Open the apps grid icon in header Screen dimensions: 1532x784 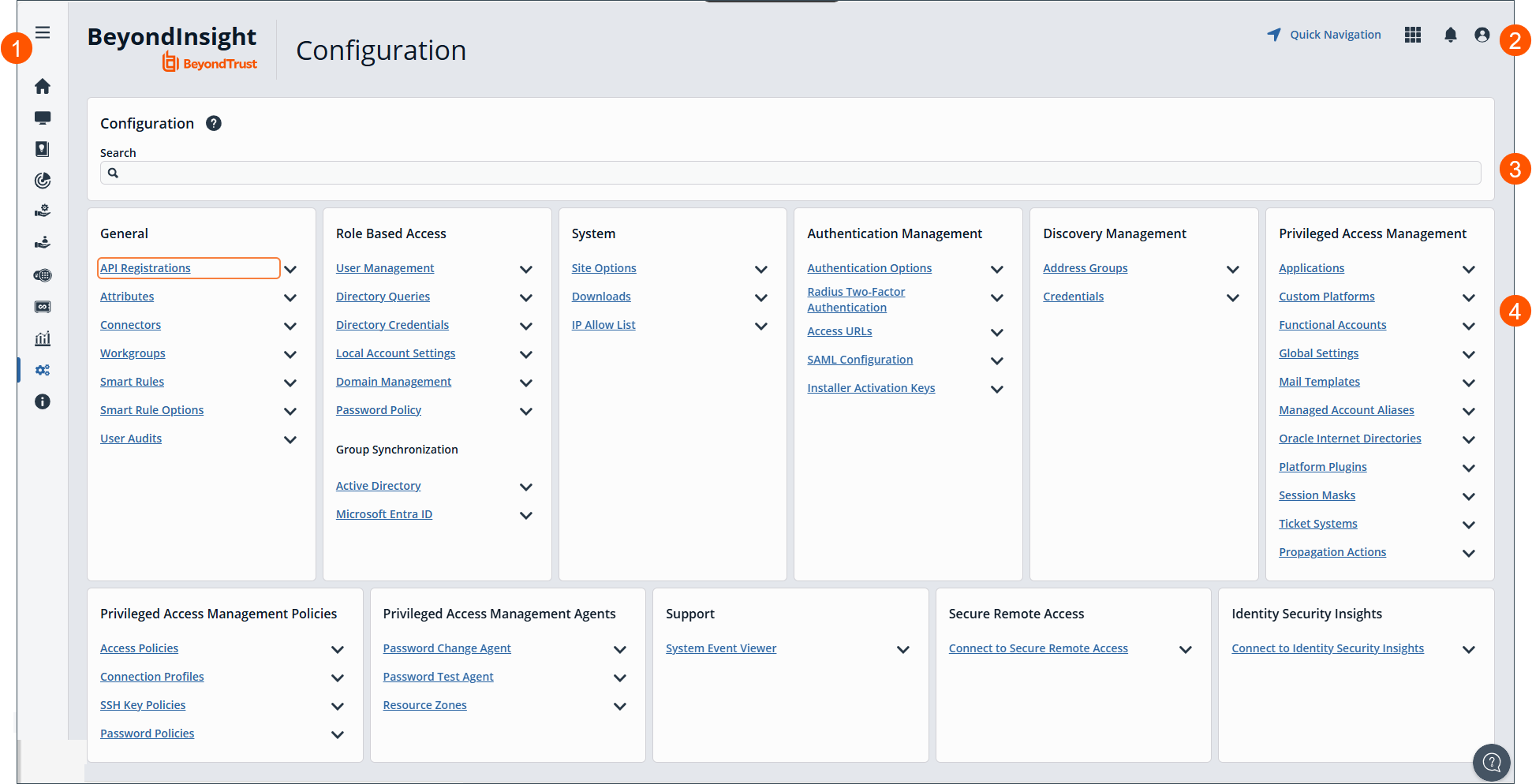coord(1413,35)
